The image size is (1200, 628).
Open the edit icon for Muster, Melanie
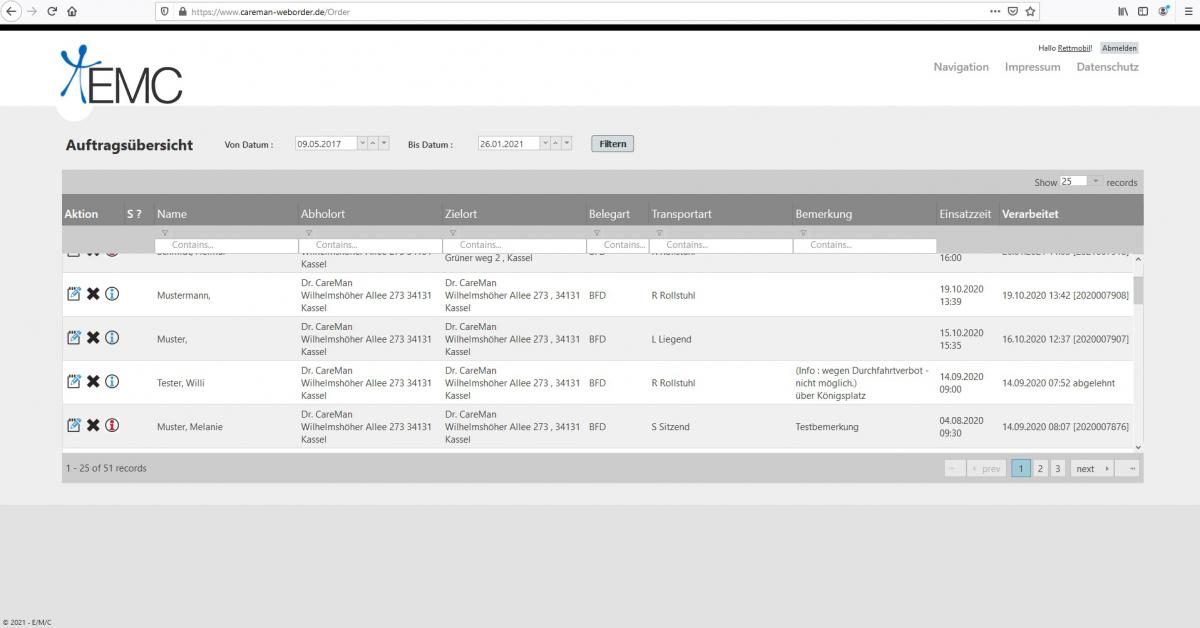click(73, 426)
